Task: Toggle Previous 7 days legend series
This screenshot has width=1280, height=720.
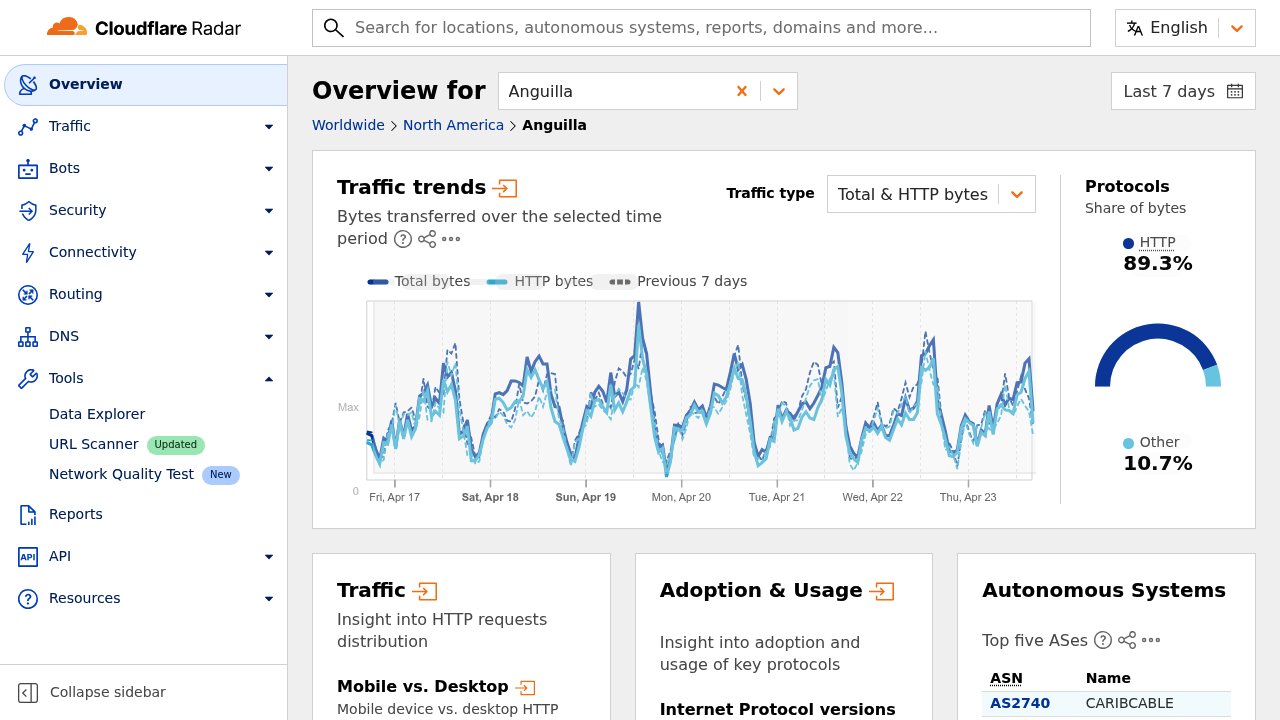Action: click(678, 281)
